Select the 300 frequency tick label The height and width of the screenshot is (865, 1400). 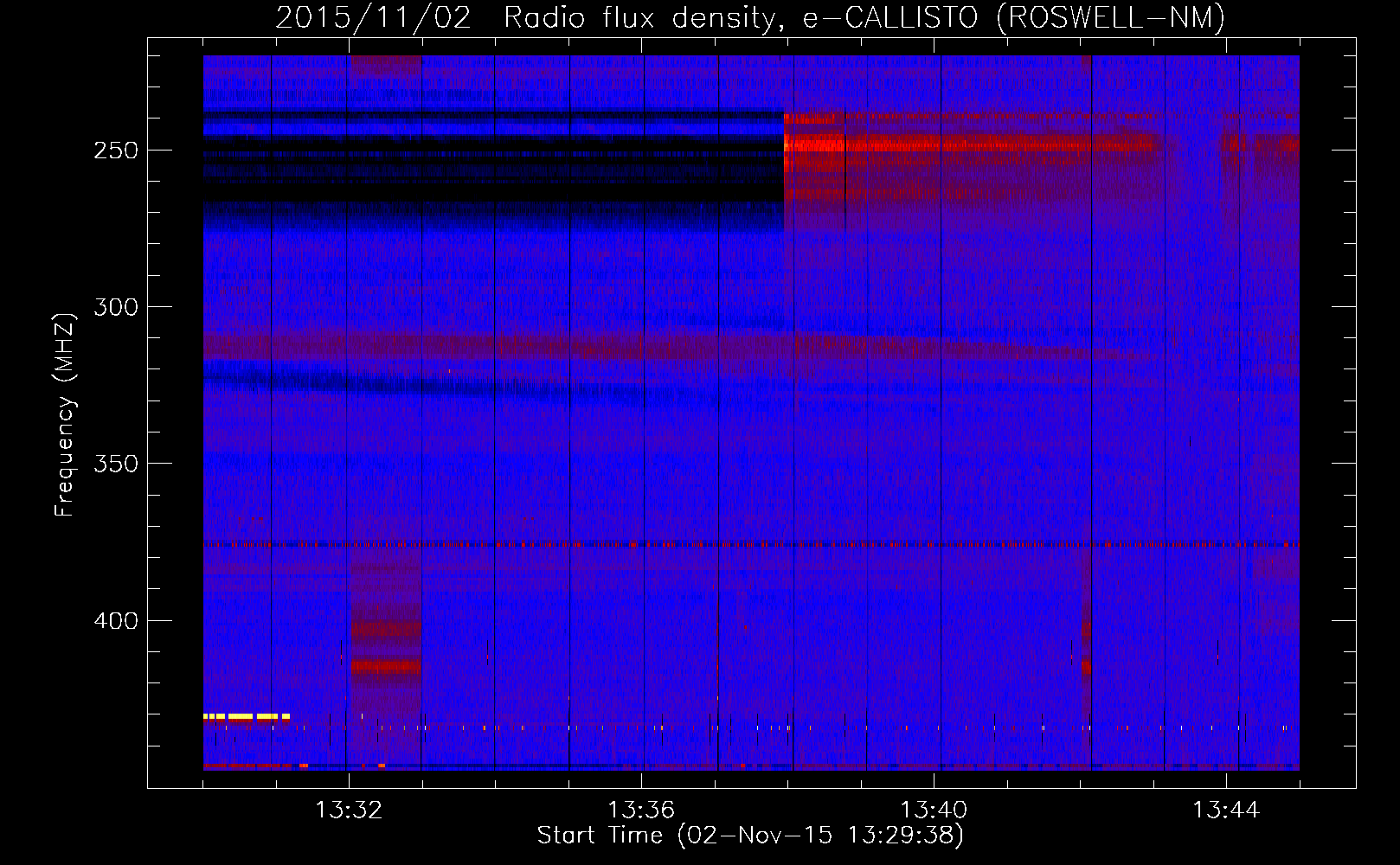click(x=116, y=307)
